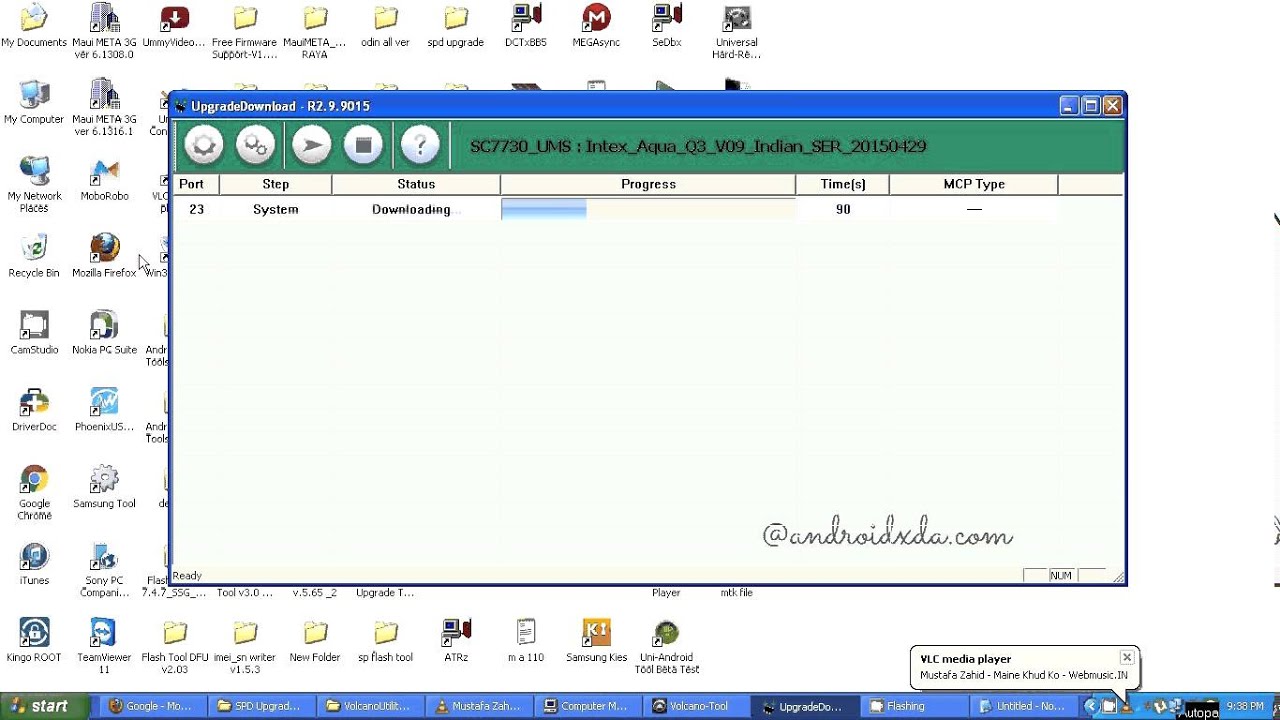Image resolution: width=1280 pixels, height=720 pixels.
Task: Select the DCTxBB5 desktop icon
Action: [x=525, y=26]
